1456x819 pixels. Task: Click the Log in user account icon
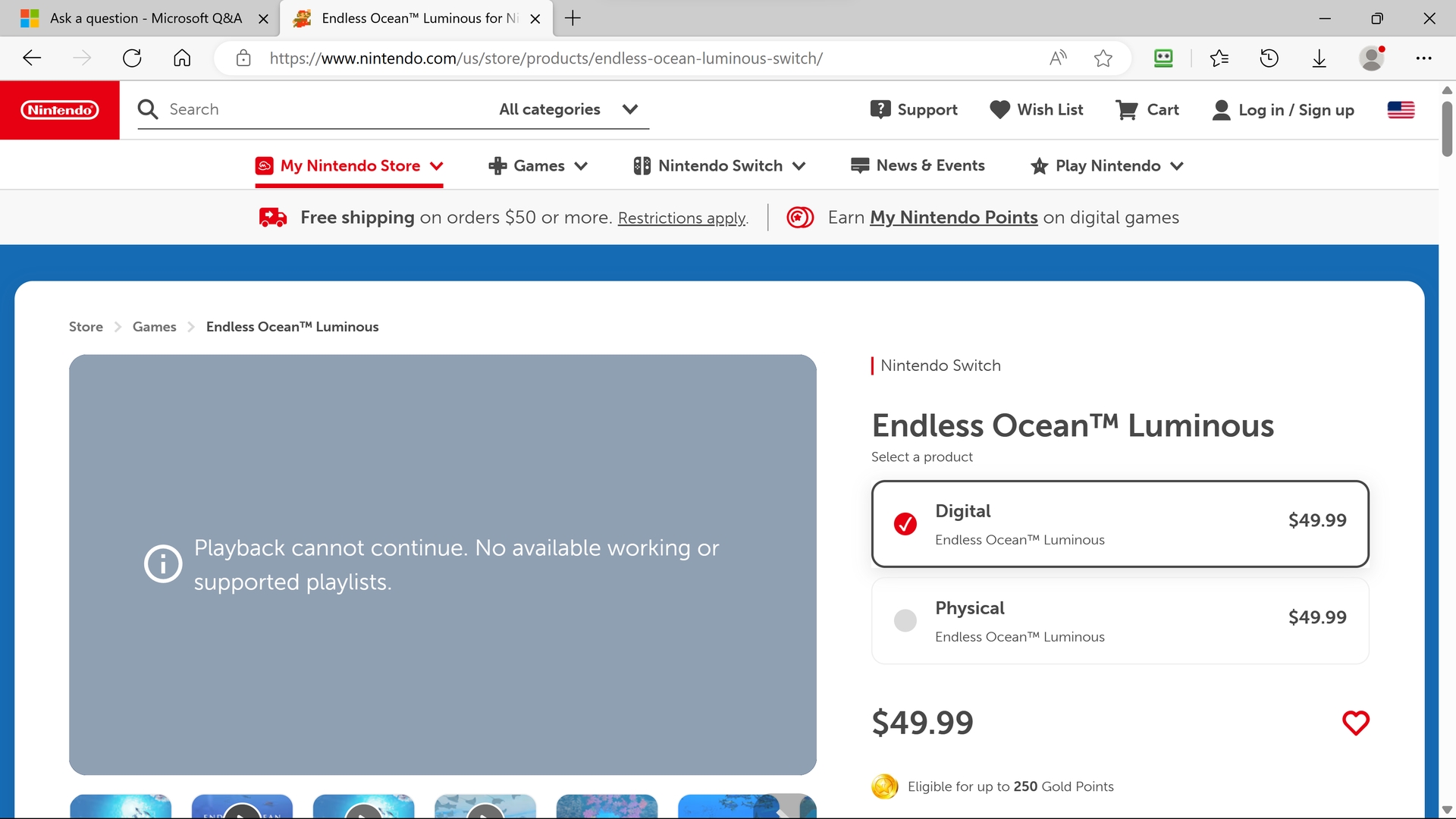coord(1222,110)
